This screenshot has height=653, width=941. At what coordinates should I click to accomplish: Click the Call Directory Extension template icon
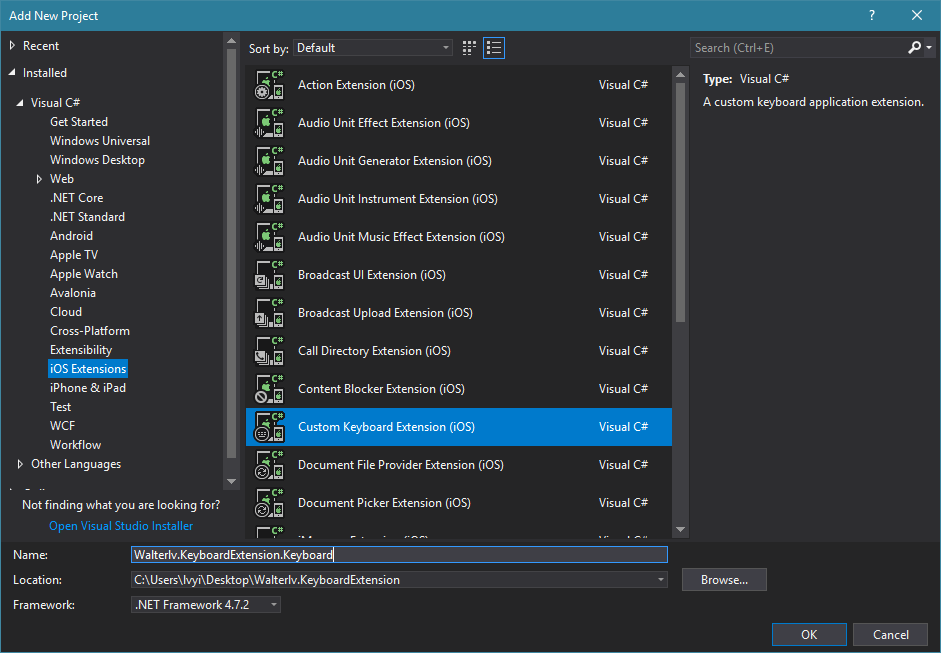pos(269,351)
